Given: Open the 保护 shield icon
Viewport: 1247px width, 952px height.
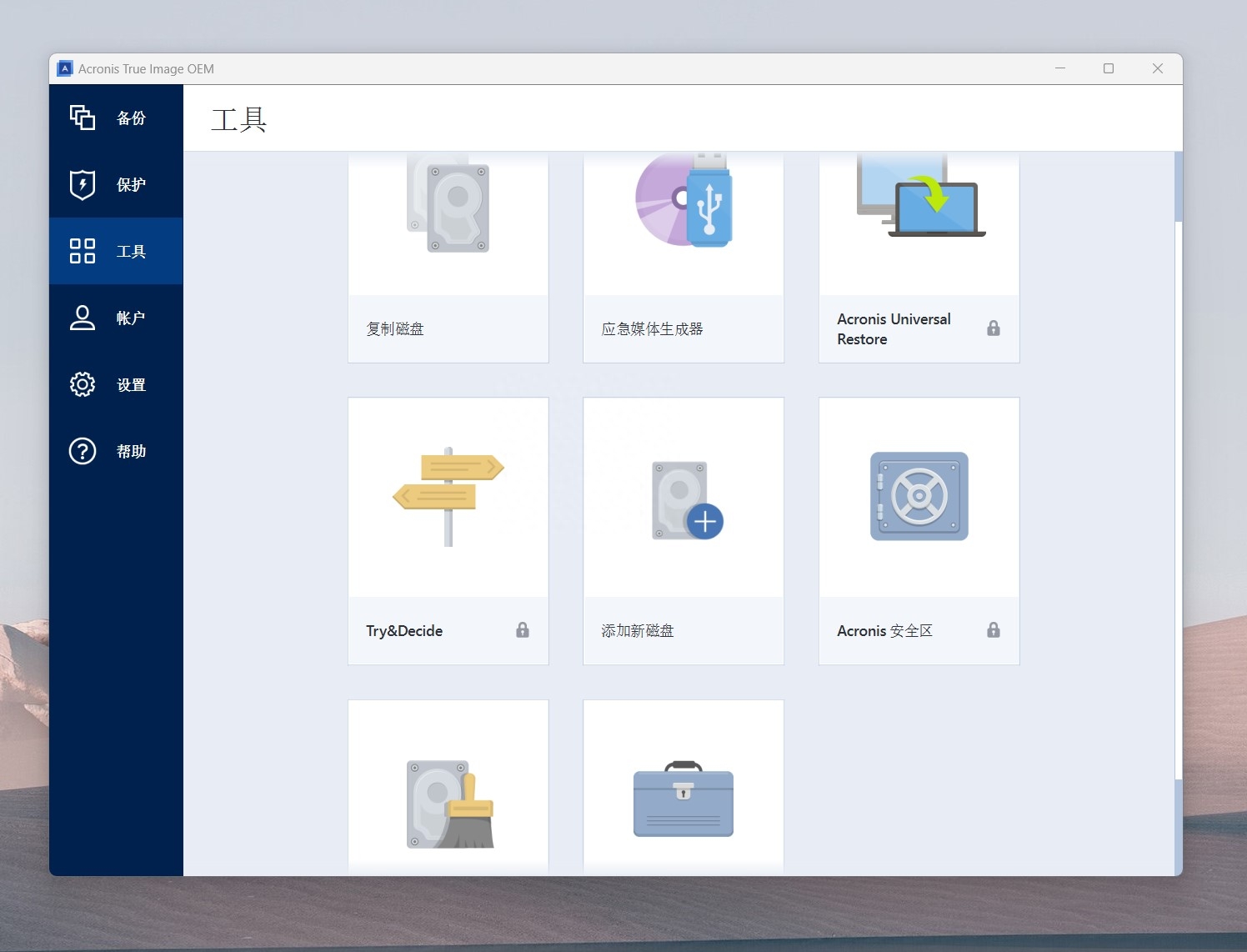Looking at the screenshot, I should coord(82,184).
